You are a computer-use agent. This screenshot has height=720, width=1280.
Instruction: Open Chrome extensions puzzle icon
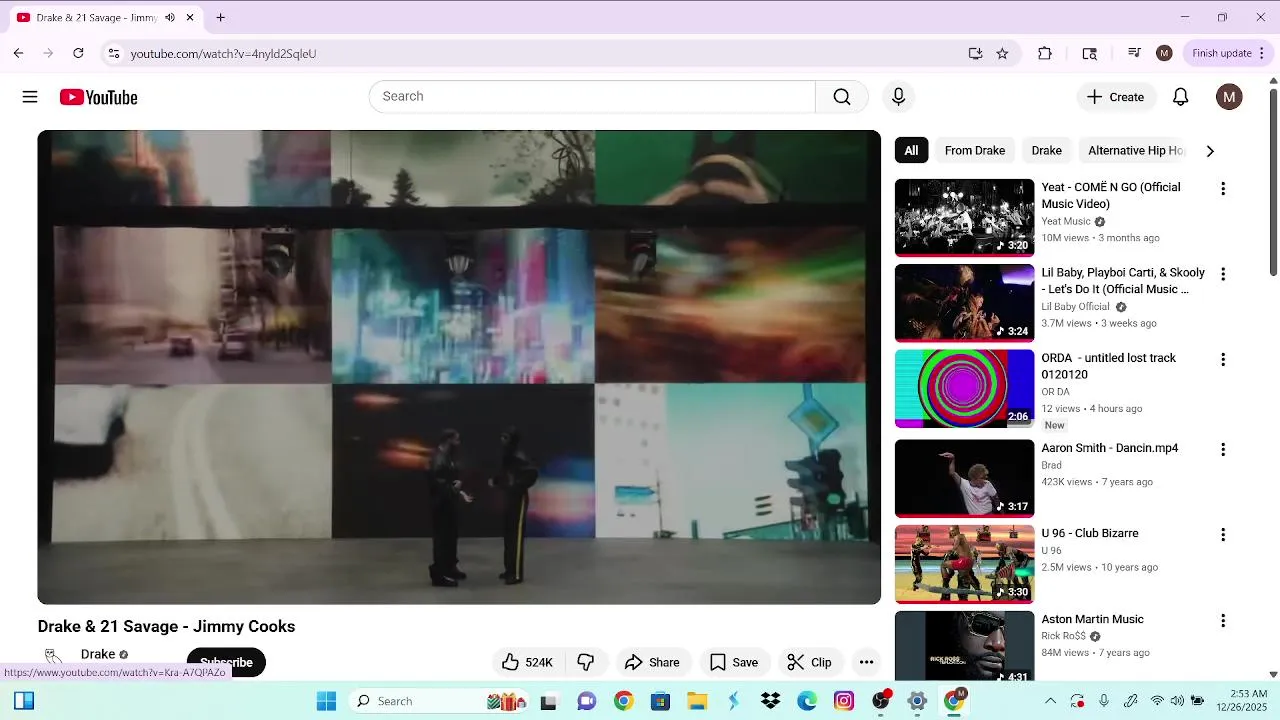tap(1045, 53)
